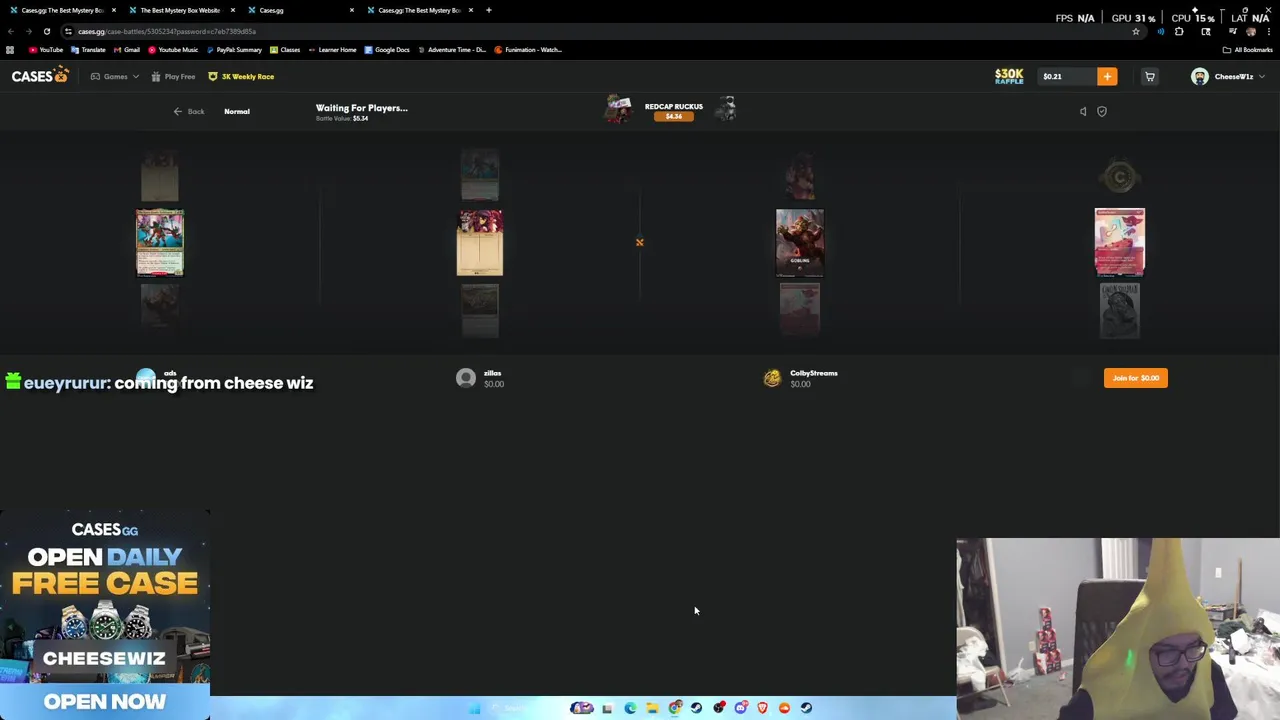Image resolution: width=1280 pixels, height=720 pixels.
Task: Click the red card in the empty slot column
Action: [x=1120, y=242]
